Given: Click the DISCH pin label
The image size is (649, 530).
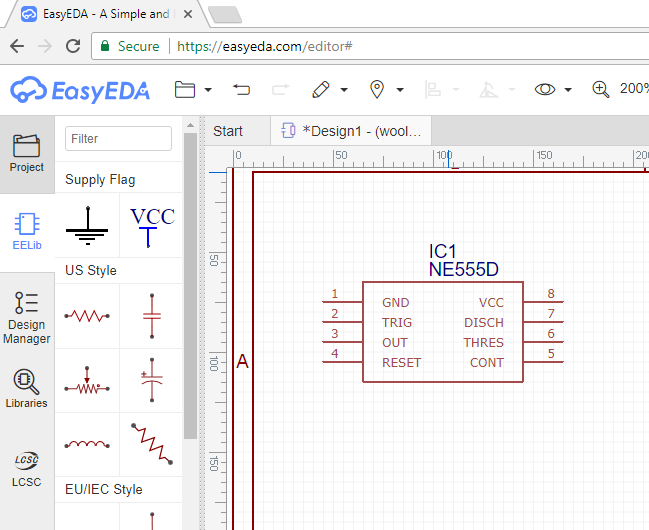Looking at the screenshot, I should (x=484, y=323).
